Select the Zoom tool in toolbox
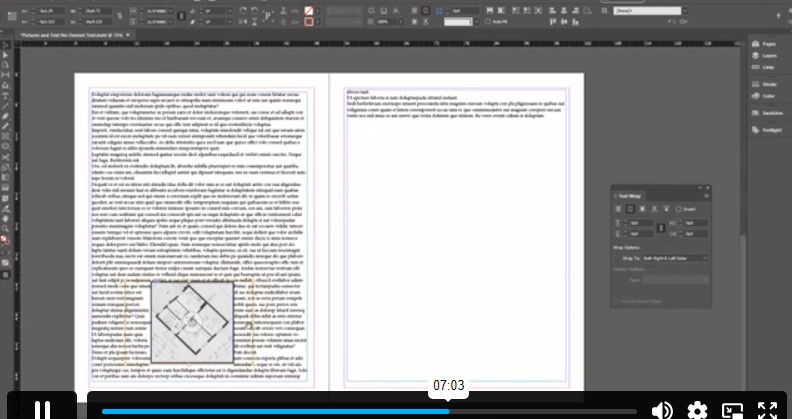 pyautogui.click(x=6, y=229)
